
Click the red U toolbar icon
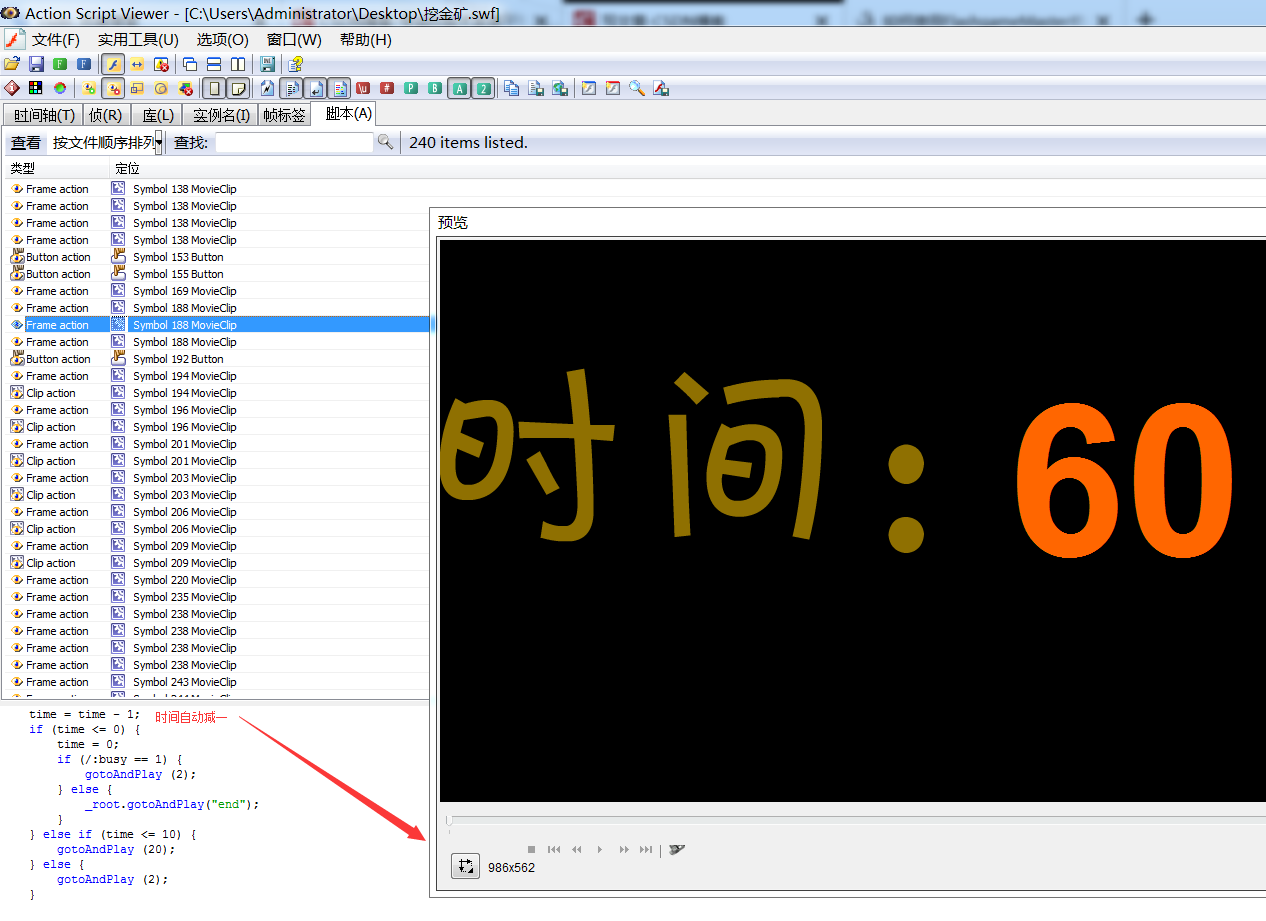tap(363, 88)
